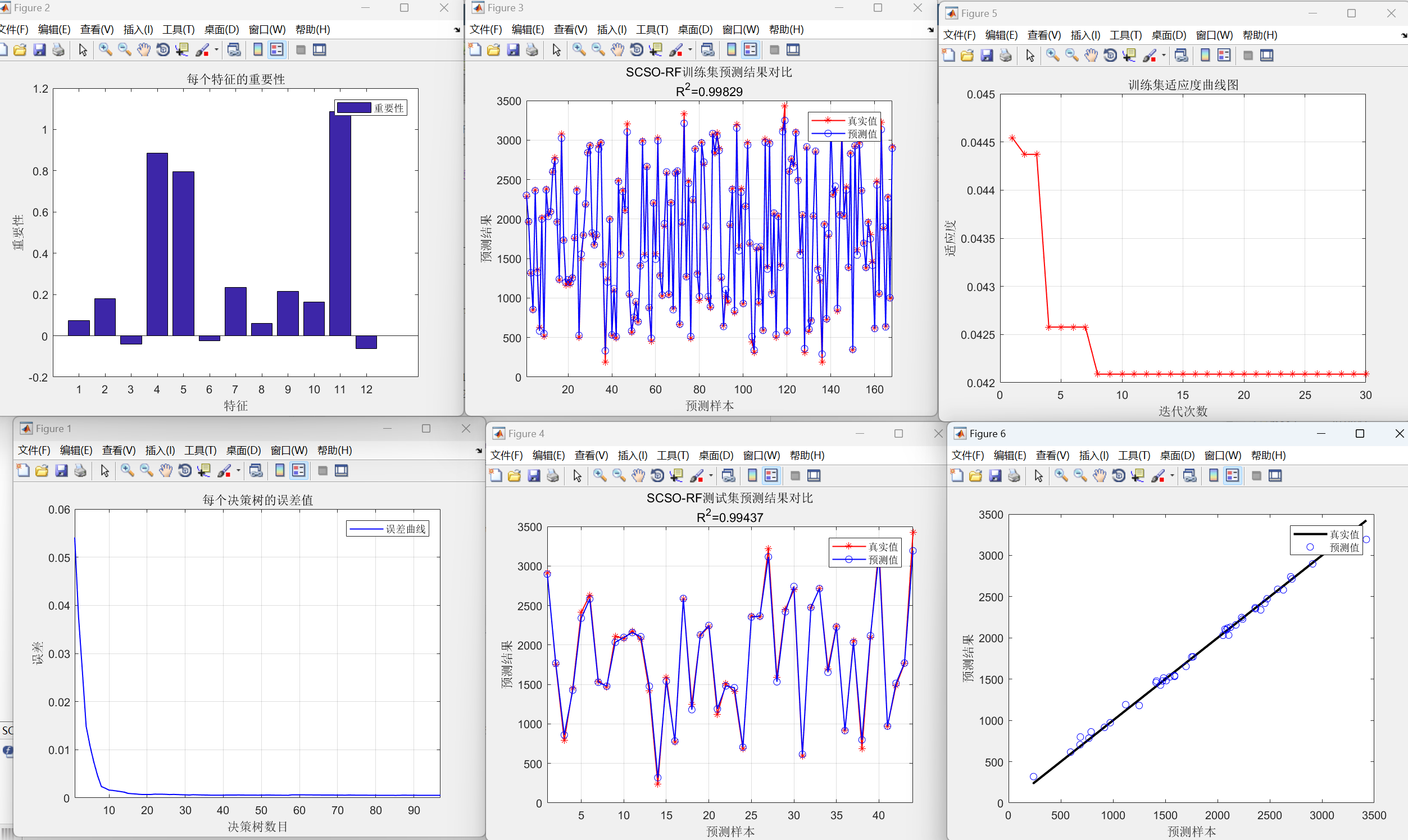Click the feature 4 bar in Figure 2
Image resolution: width=1408 pixels, height=840 pixels.
point(157,244)
